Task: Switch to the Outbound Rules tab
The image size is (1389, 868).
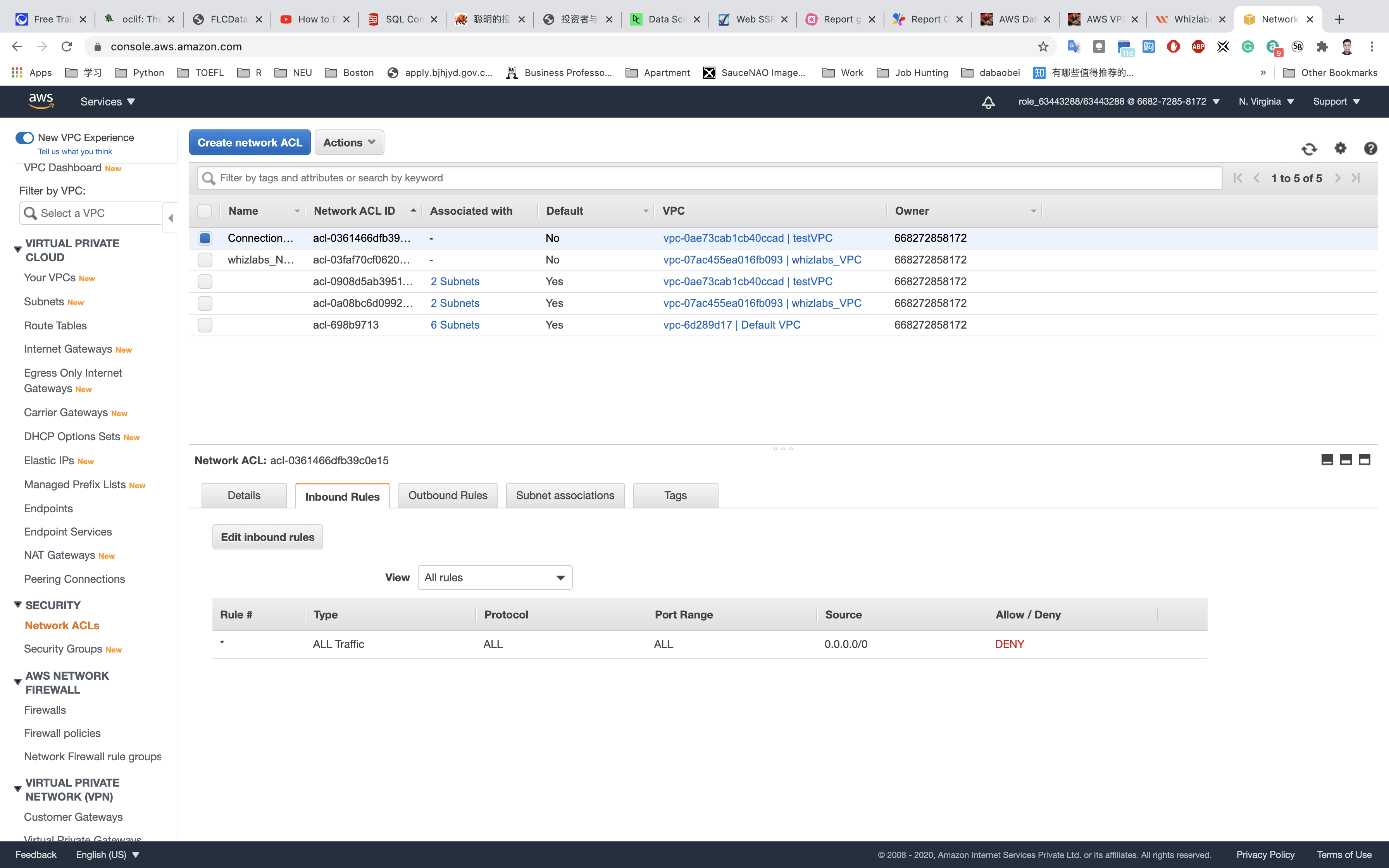Action: [448, 496]
